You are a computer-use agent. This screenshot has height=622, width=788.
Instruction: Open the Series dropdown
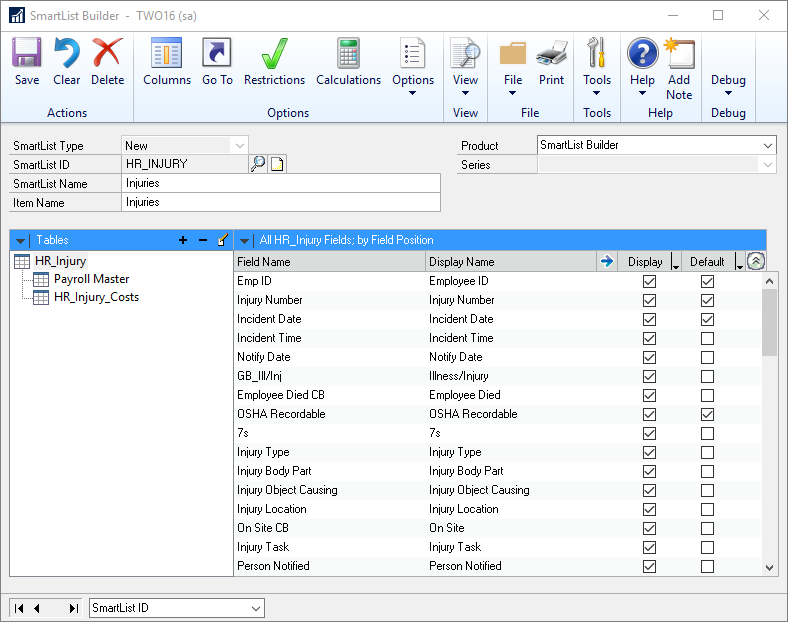coord(767,165)
